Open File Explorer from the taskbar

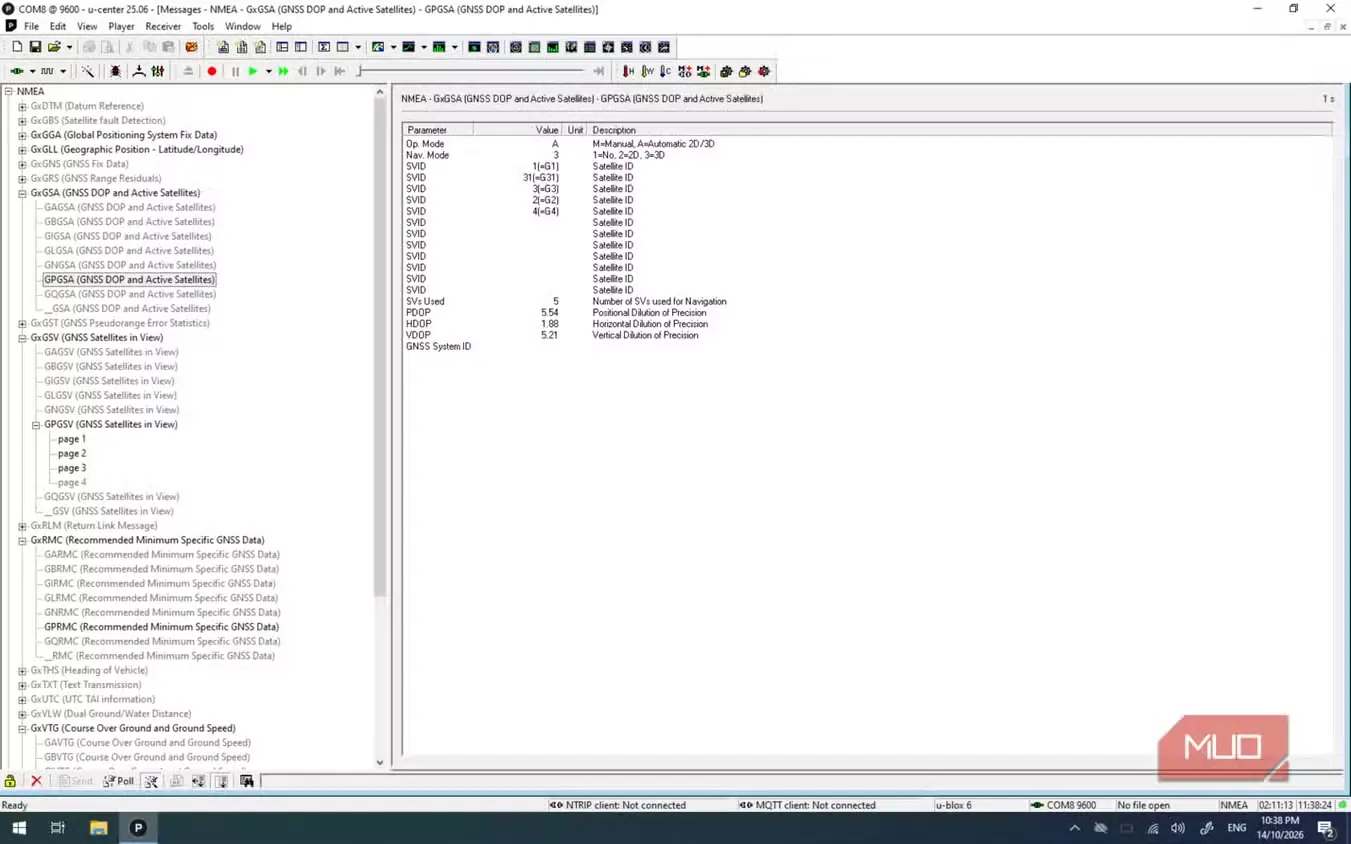click(98, 828)
